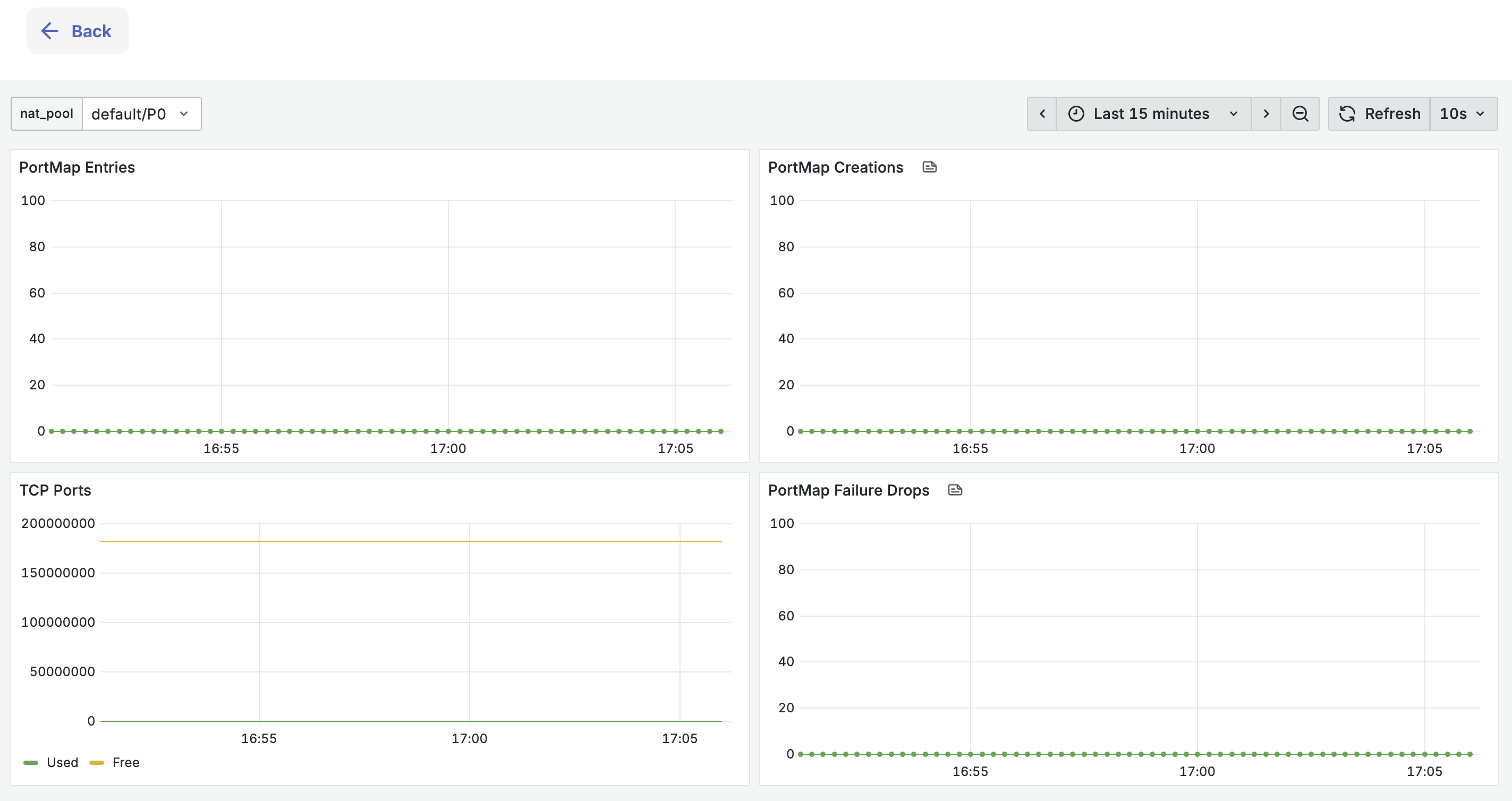Viewport: 1512px width, 801px height.
Task: Open the PortMap Creations panel title menu
Action: pos(835,167)
